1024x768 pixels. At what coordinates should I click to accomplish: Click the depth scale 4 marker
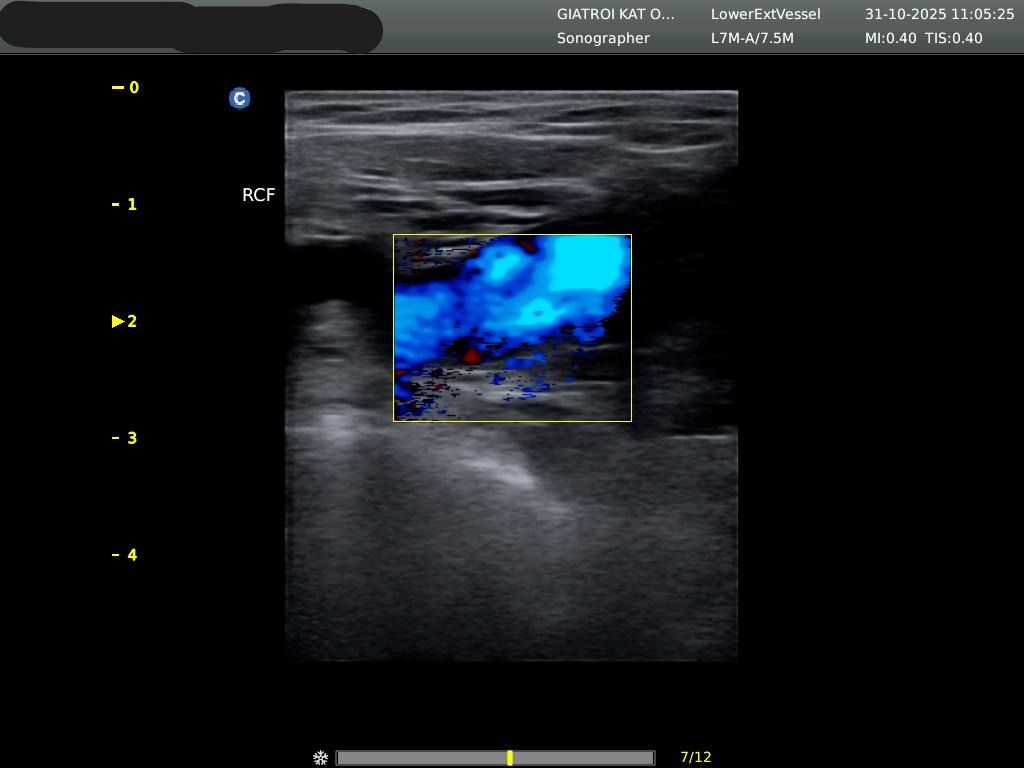point(126,555)
